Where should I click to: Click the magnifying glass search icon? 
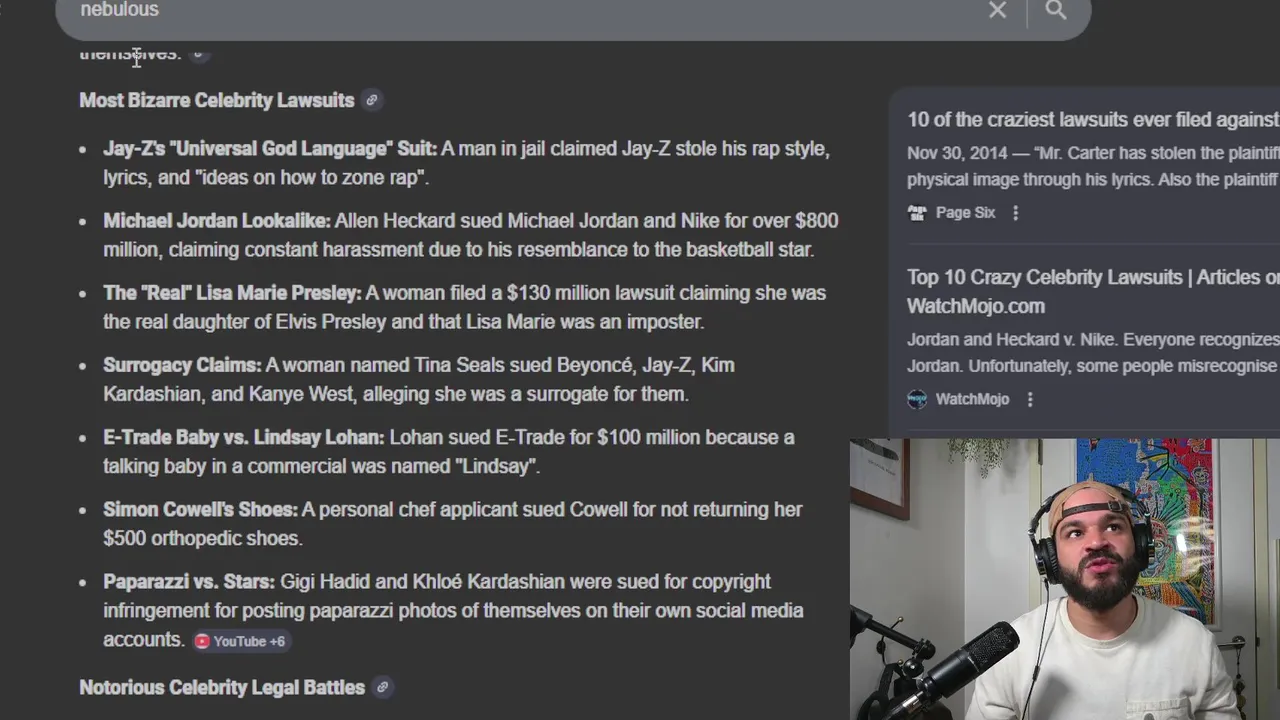coord(1056,10)
